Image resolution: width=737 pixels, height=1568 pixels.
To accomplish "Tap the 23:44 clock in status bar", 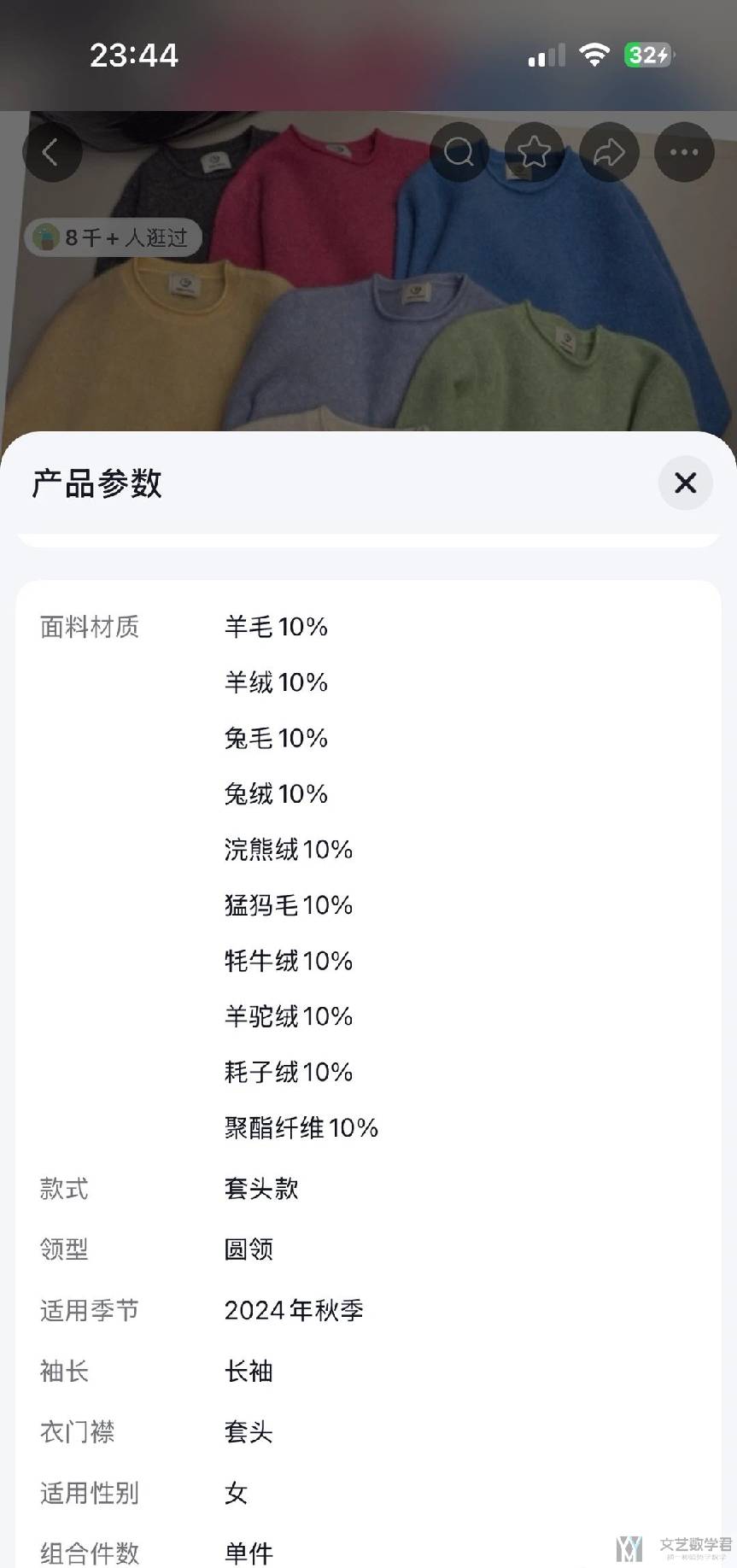I will pyautogui.click(x=134, y=56).
